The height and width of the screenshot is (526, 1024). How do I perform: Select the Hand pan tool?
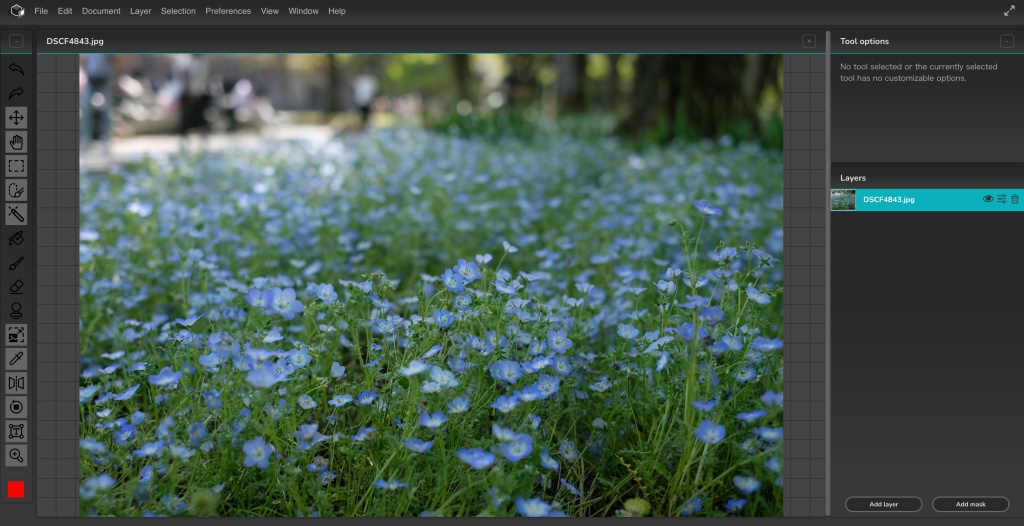coord(16,142)
